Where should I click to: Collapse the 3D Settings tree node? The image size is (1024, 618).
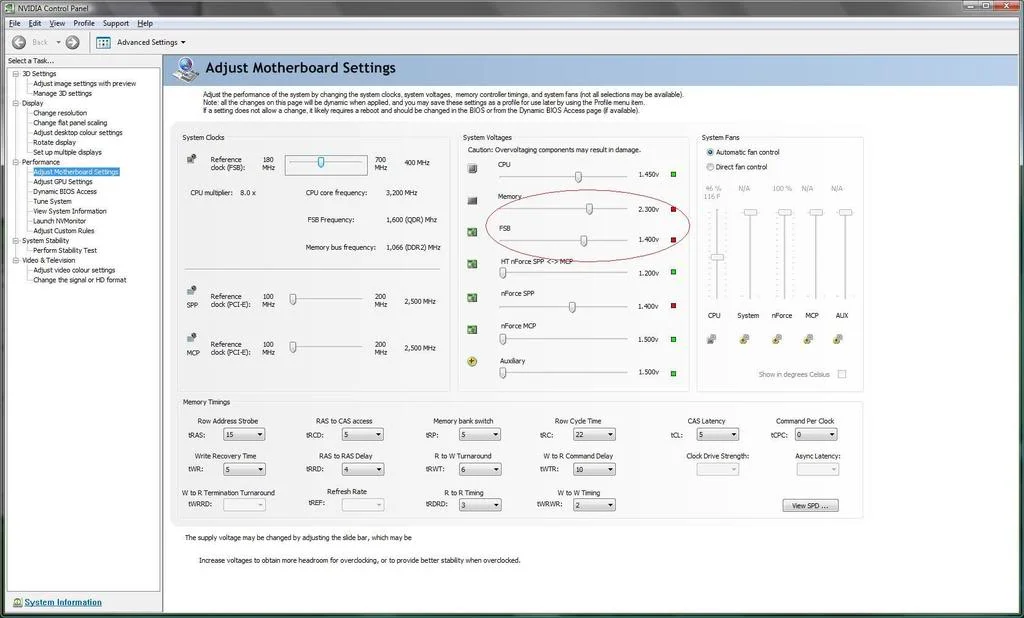tap(16, 74)
